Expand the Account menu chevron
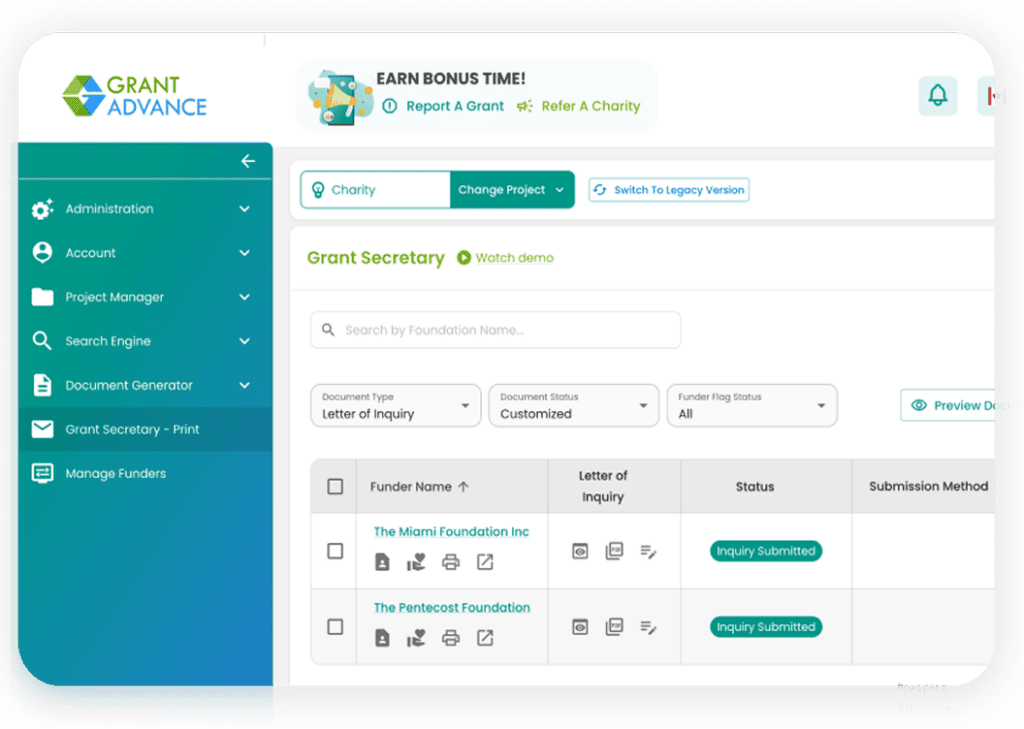The height and width of the screenshot is (729, 1024). point(244,253)
